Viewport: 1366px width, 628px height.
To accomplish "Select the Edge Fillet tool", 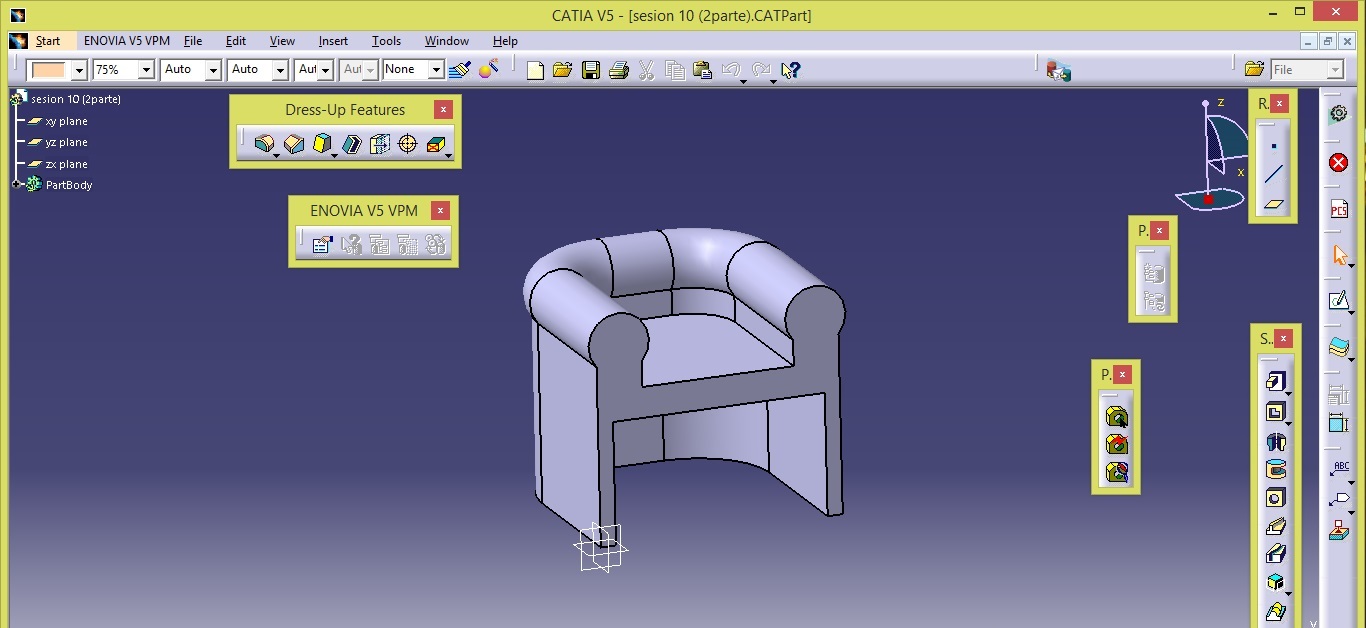I will [x=263, y=144].
